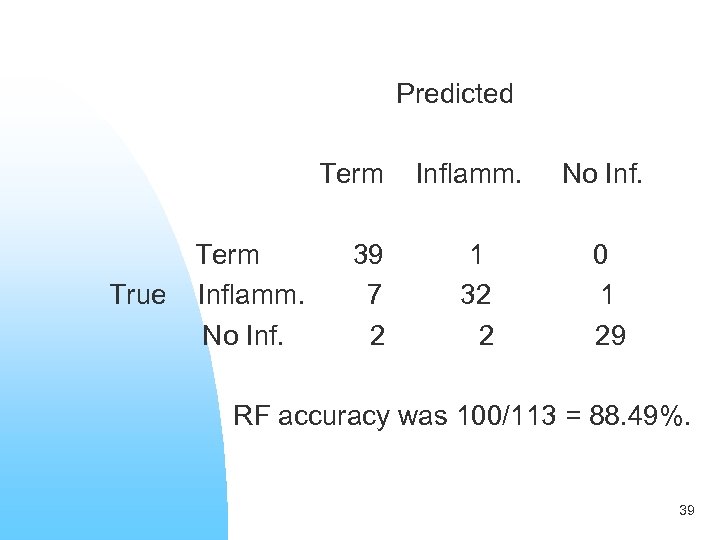Select the "Term" column header
This screenshot has width=720, height=540.
coord(351,174)
